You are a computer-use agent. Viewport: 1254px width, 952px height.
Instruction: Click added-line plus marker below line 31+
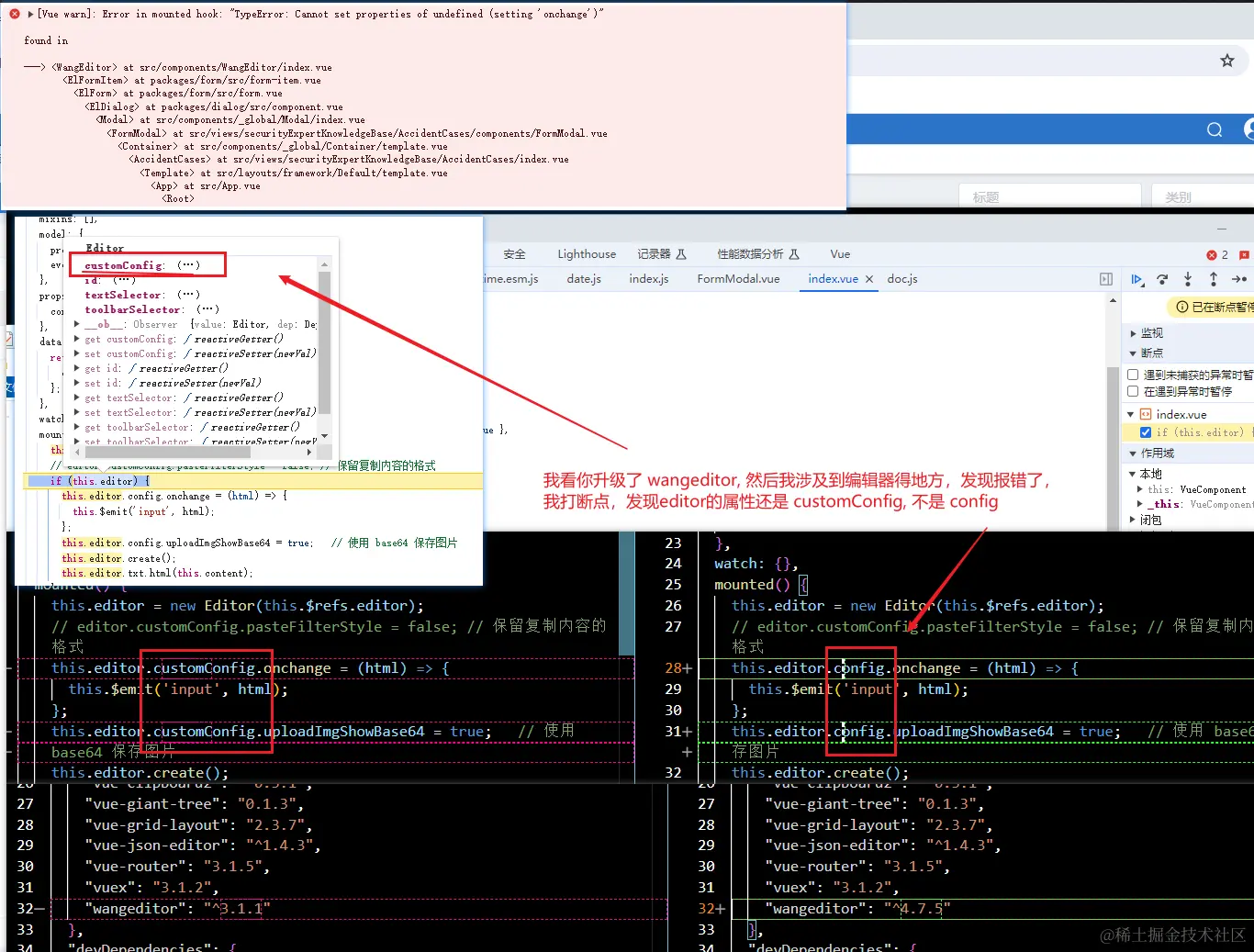(x=687, y=752)
